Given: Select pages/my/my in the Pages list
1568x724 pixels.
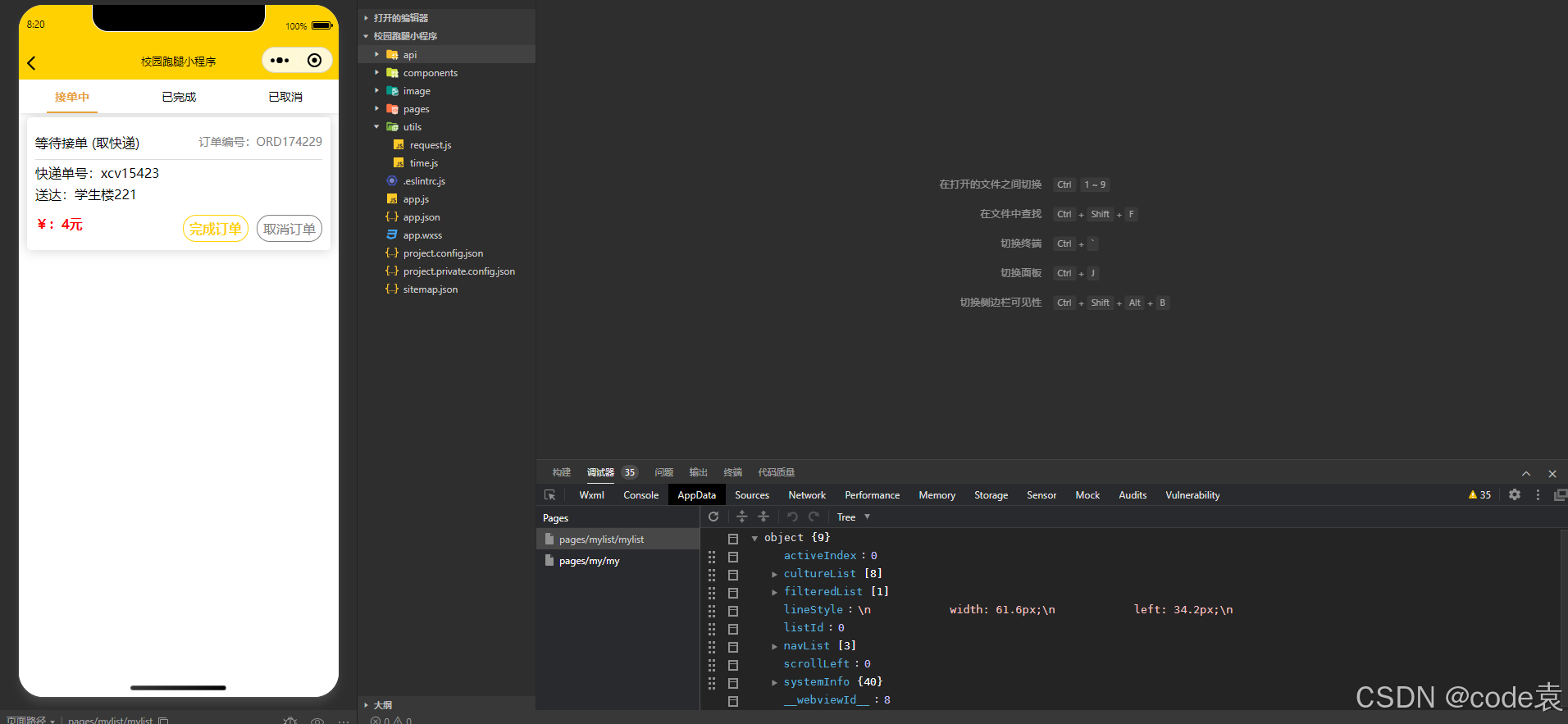Looking at the screenshot, I should click(x=618, y=561).
